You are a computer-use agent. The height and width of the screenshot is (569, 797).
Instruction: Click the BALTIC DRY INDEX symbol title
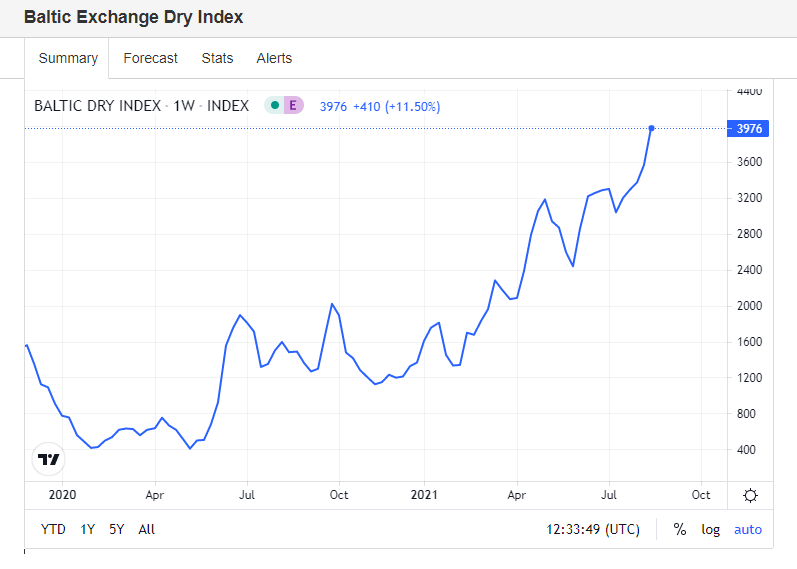(98, 106)
